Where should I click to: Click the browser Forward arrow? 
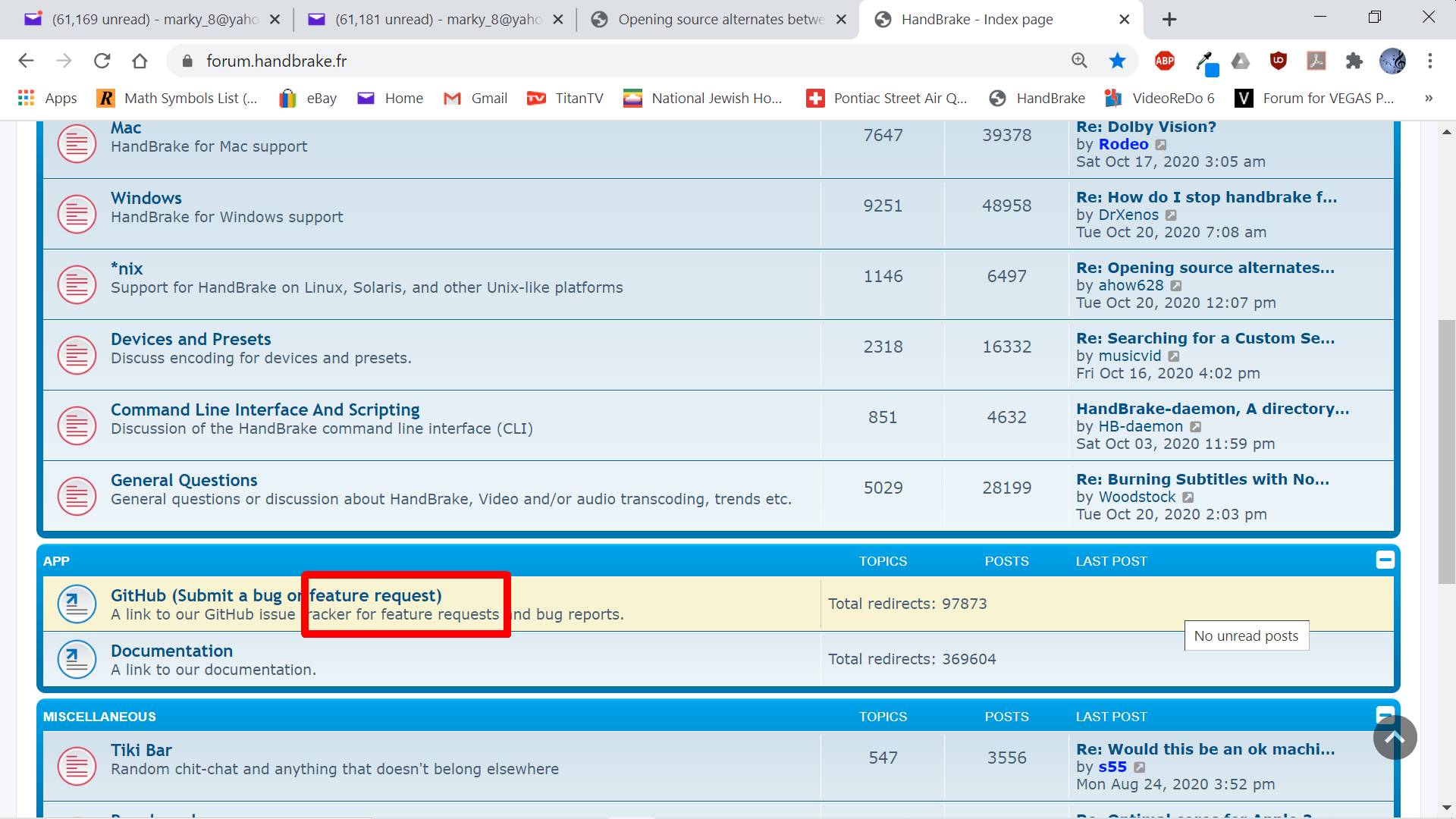(64, 61)
